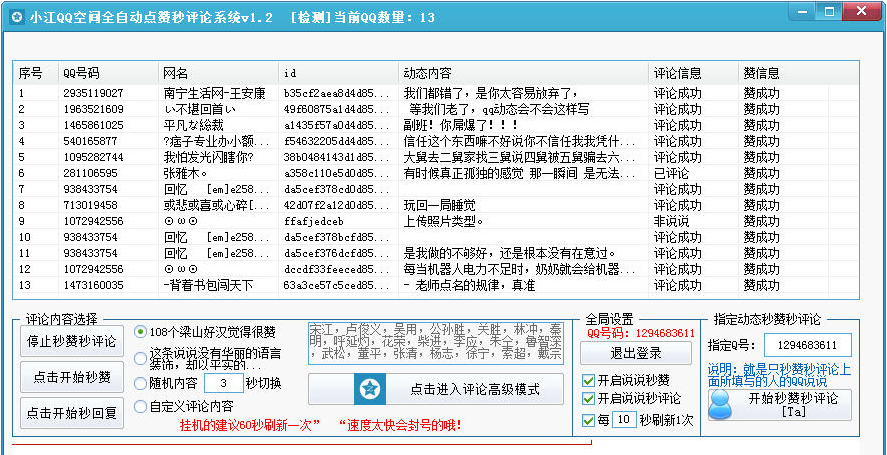Click content 副班！你屌爆了！！！
The width and height of the screenshot is (887, 455).
coord(460,125)
